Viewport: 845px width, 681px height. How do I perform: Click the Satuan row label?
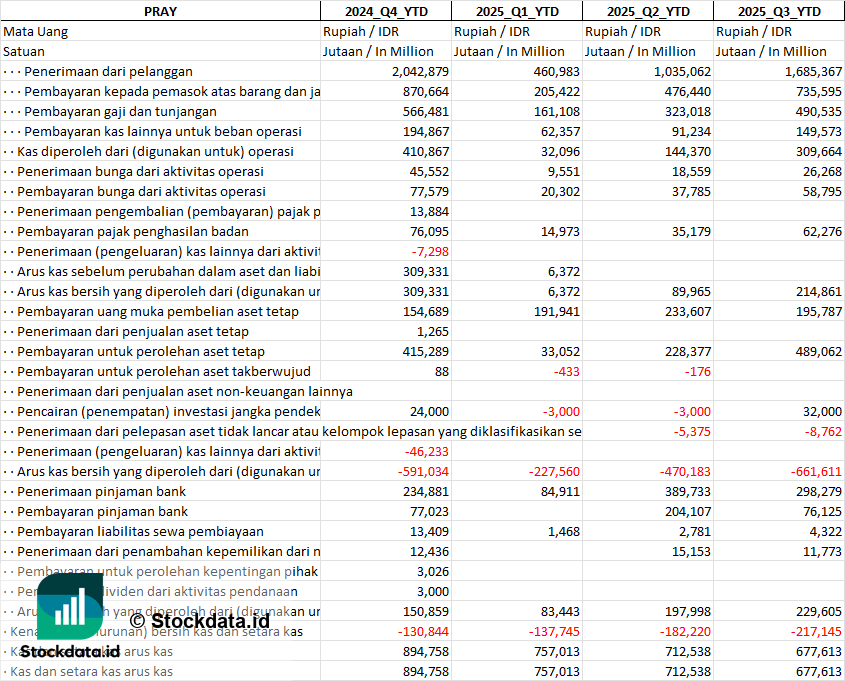[24, 52]
